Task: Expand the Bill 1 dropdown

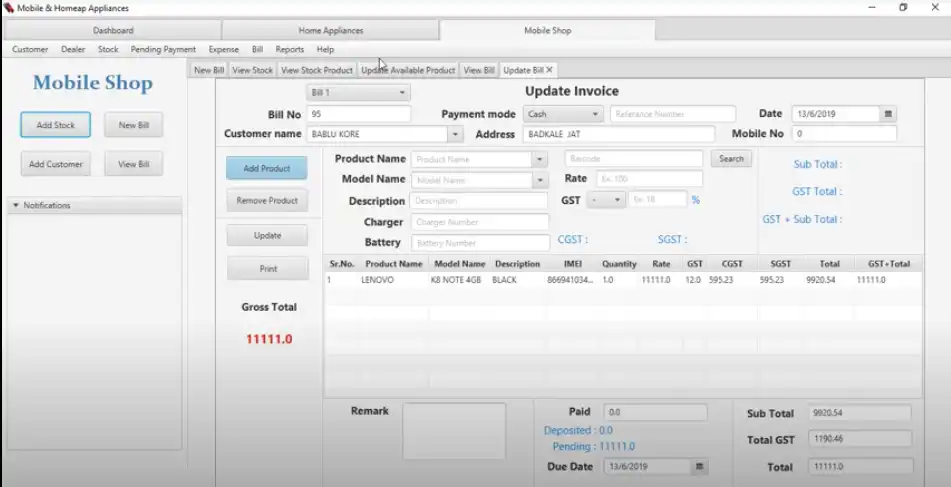Action: pos(403,93)
